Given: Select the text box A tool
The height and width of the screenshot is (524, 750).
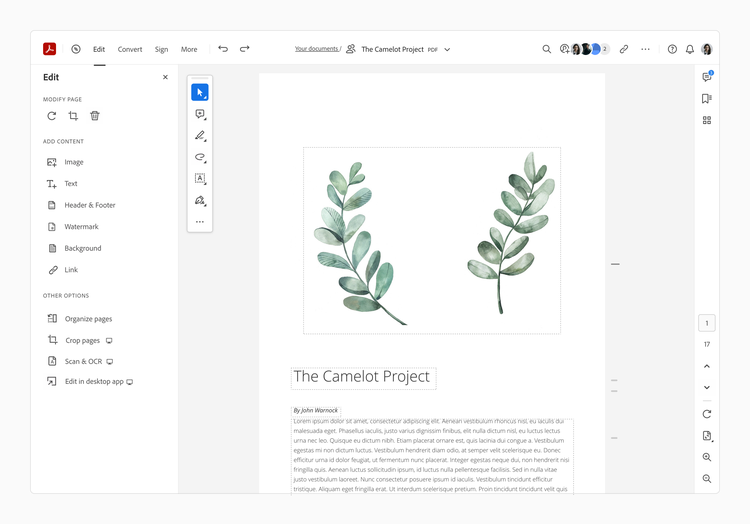Looking at the screenshot, I should click(199, 178).
